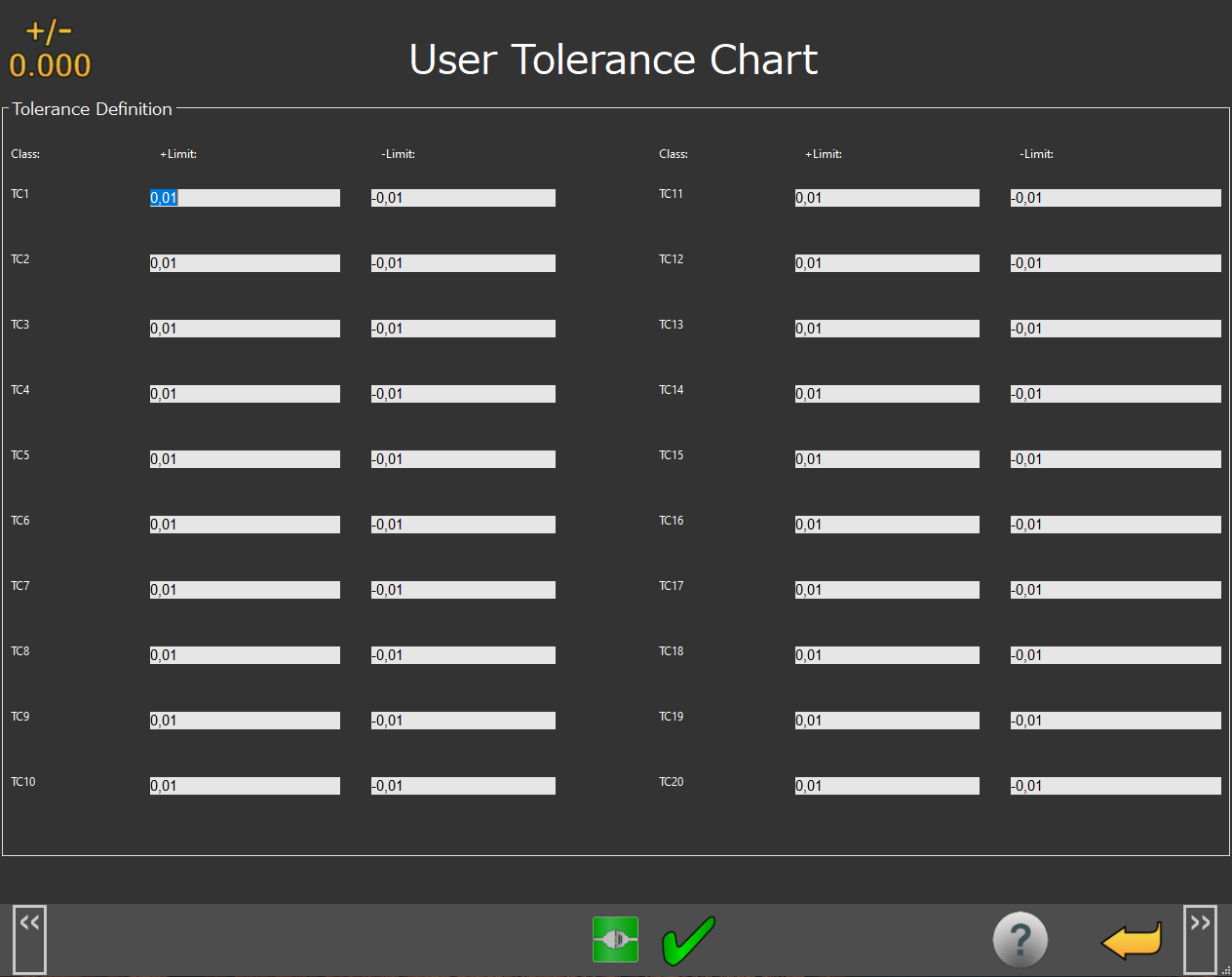
Task: Click the TC17 -Limit input field
Action: point(1115,590)
